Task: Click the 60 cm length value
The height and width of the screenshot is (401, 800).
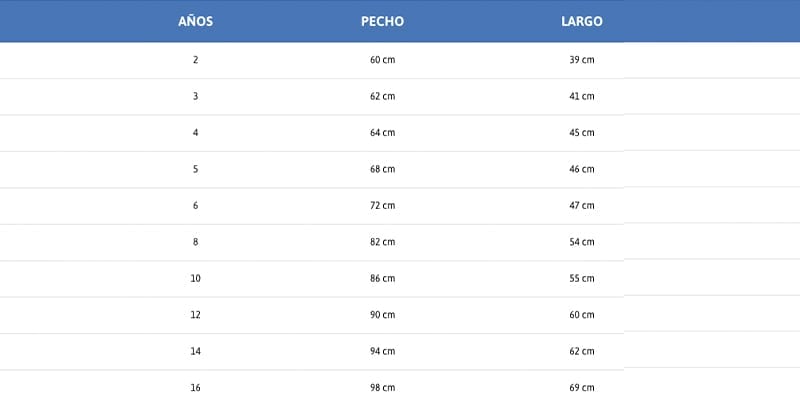Action: pyautogui.click(x=582, y=315)
